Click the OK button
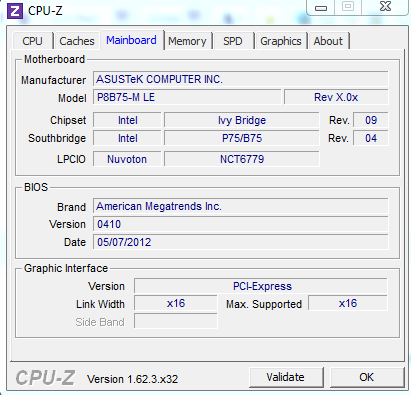411x395 pixels. click(x=366, y=377)
